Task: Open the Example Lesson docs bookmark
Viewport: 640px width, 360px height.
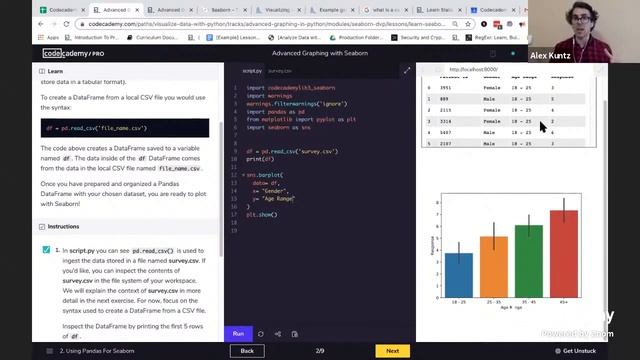Action: 233,38
